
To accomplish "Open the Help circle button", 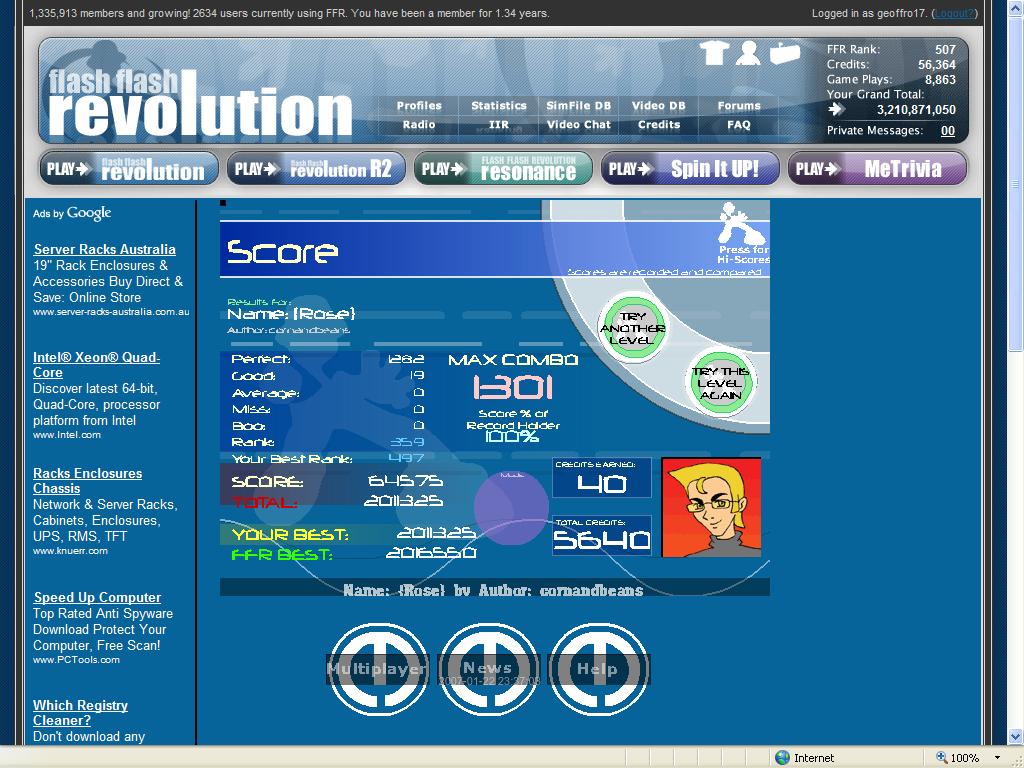I will [x=598, y=669].
